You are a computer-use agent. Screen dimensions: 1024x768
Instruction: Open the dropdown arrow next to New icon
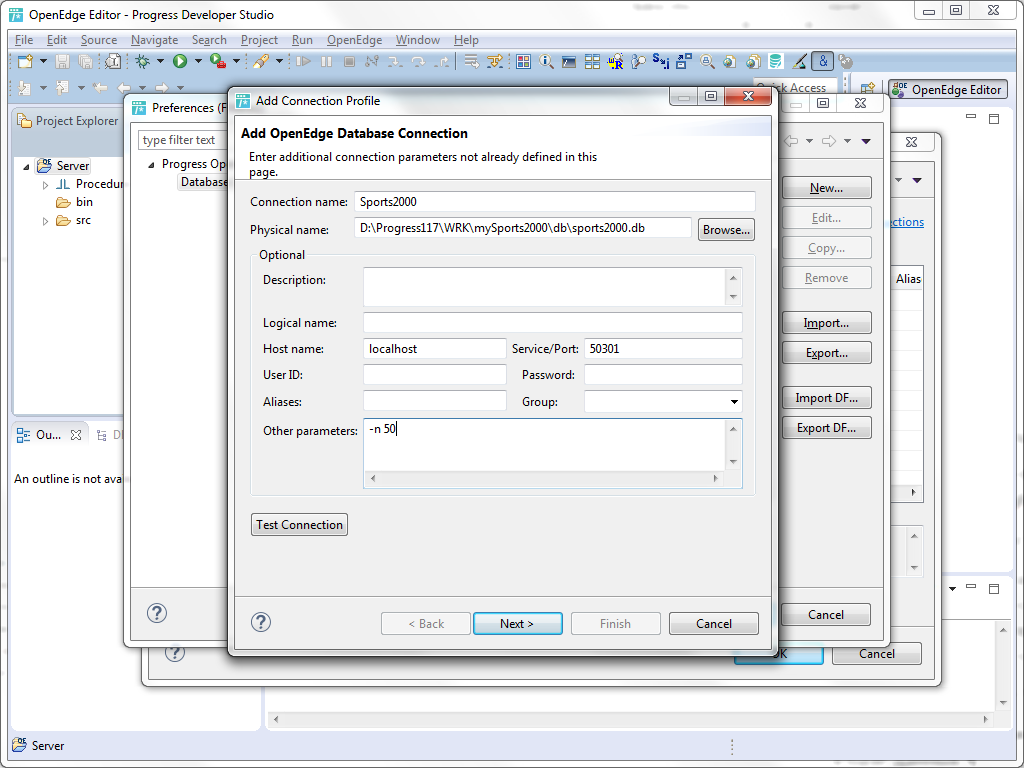[43, 62]
